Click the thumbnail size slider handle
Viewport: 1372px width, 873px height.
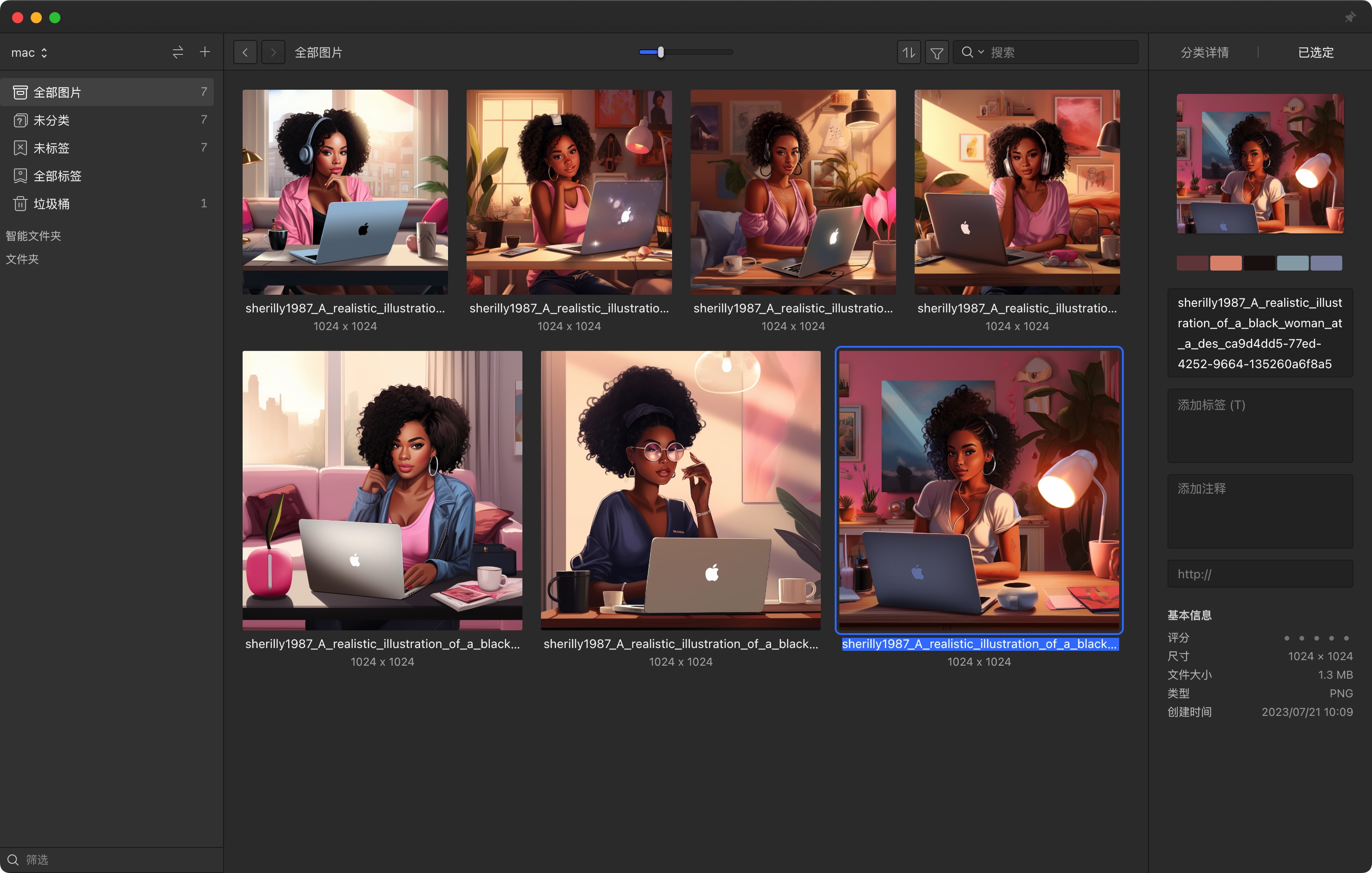click(x=660, y=53)
